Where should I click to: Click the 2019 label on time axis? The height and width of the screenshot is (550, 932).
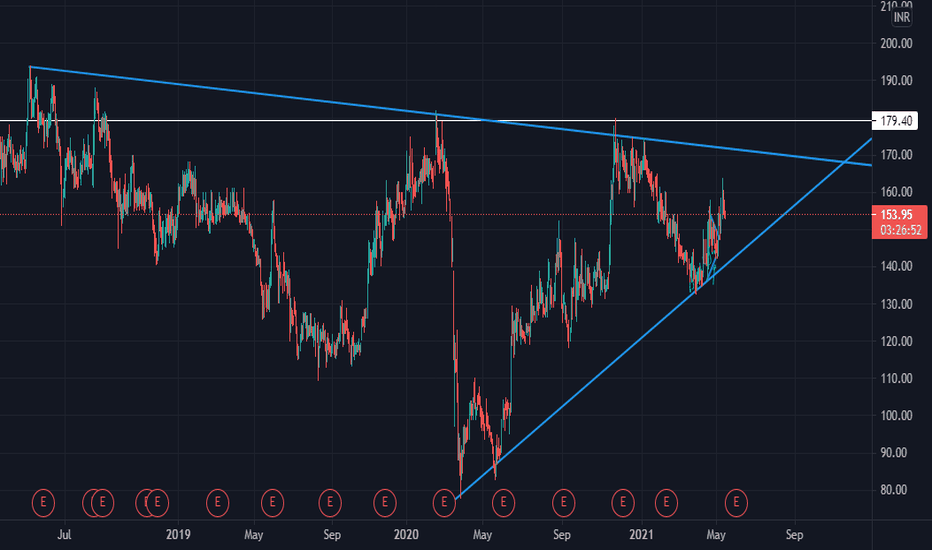coord(178,535)
